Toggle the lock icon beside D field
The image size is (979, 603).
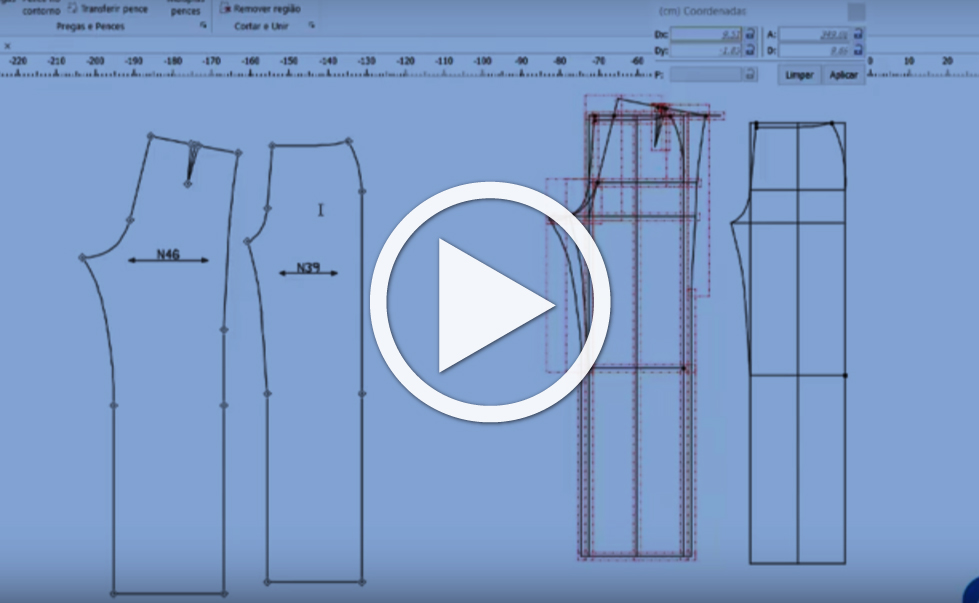pos(858,50)
